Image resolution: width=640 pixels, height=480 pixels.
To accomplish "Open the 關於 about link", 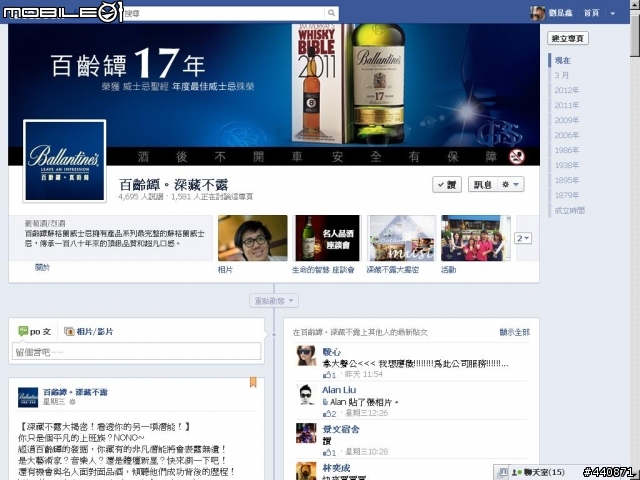I will point(42,267).
